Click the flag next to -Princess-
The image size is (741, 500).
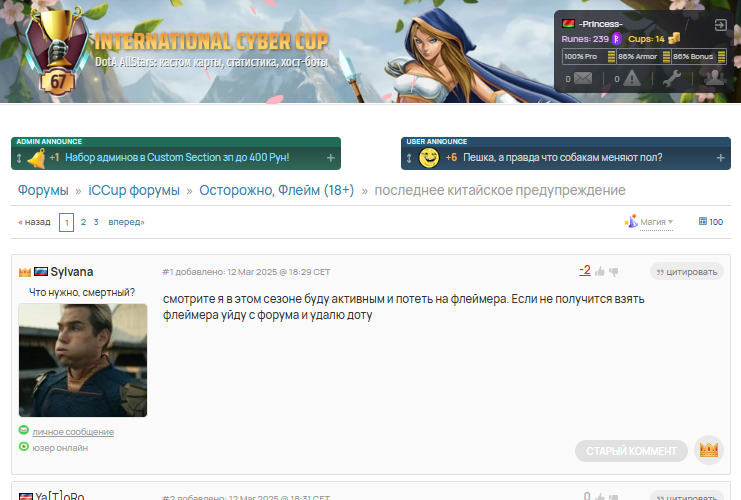coord(569,24)
